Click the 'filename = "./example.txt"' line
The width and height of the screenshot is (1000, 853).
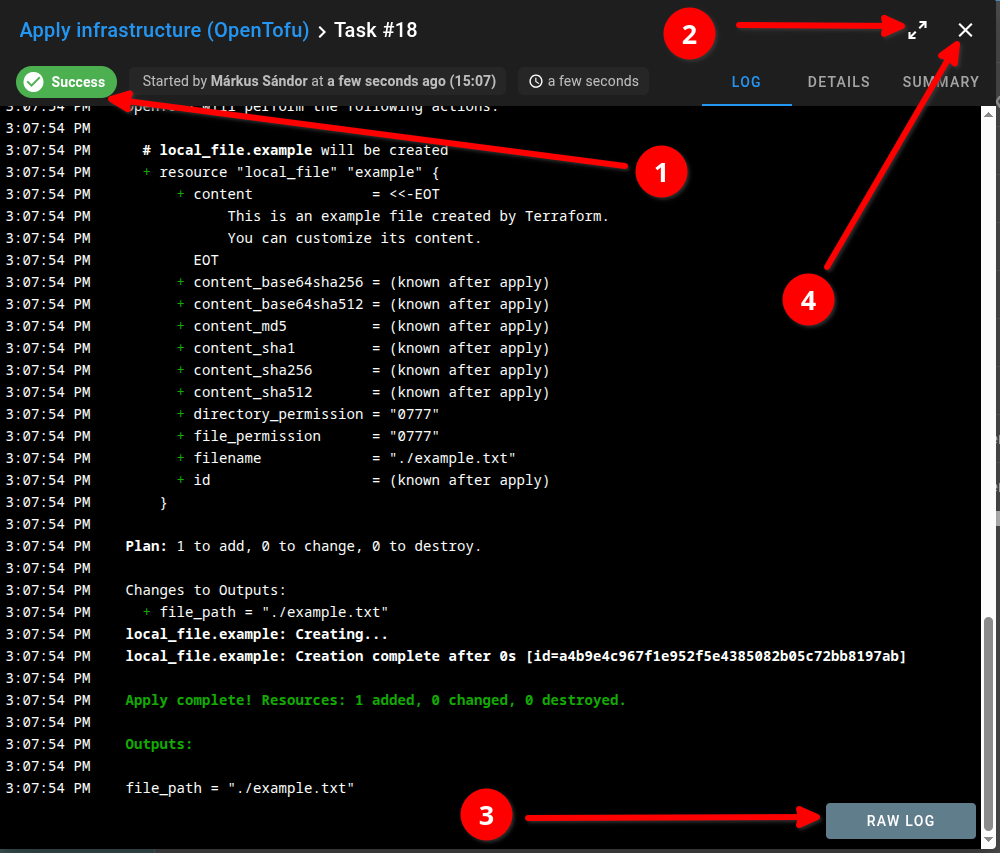coord(346,458)
